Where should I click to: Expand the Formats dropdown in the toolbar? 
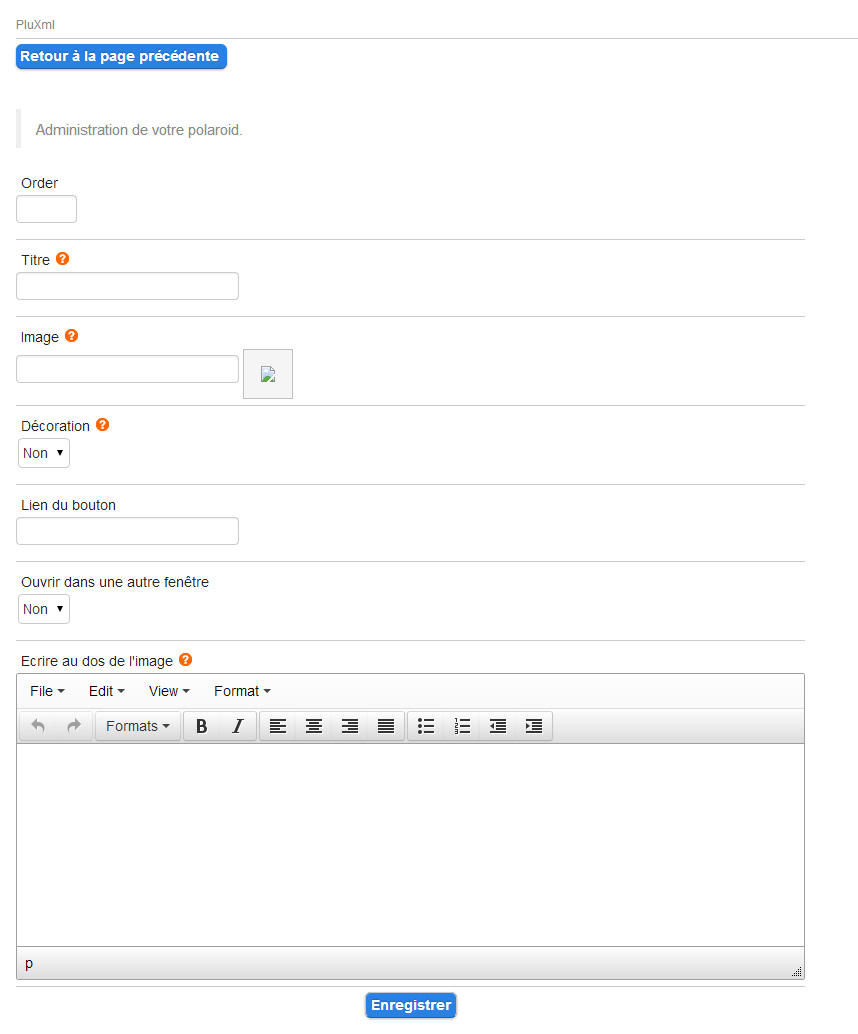click(138, 726)
